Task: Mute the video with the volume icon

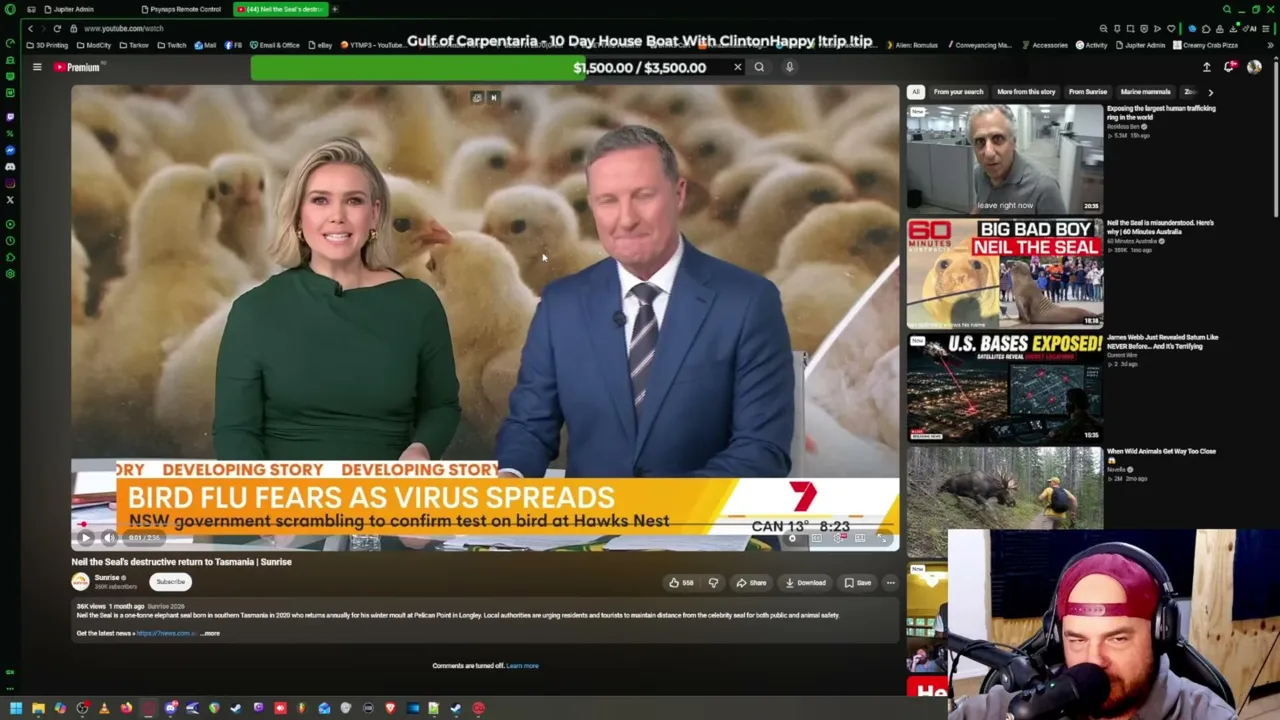Action: [109, 538]
